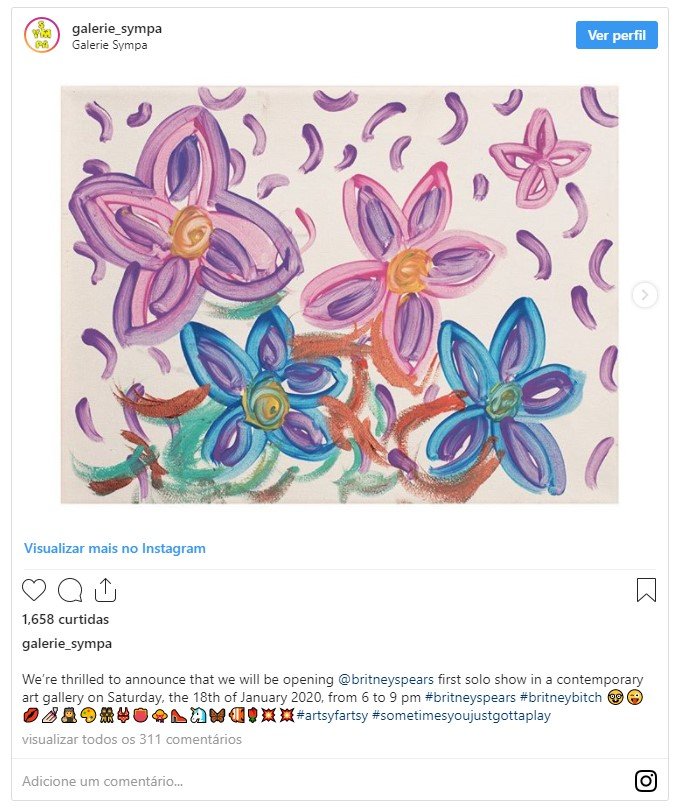Image resolution: width=679 pixels, height=809 pixels.
Task: Expand visualizar todos os 311 comentários
Action: 132,739
